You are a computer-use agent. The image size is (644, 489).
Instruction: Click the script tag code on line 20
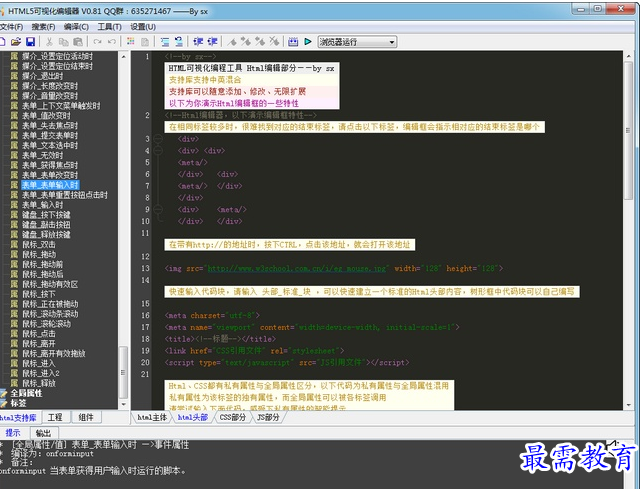click(x=287, y=363)
